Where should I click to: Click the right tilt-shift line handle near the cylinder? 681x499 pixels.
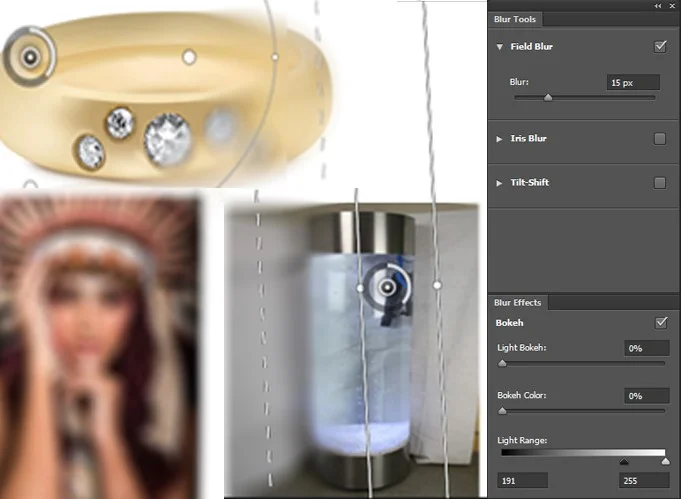point(437,285)
